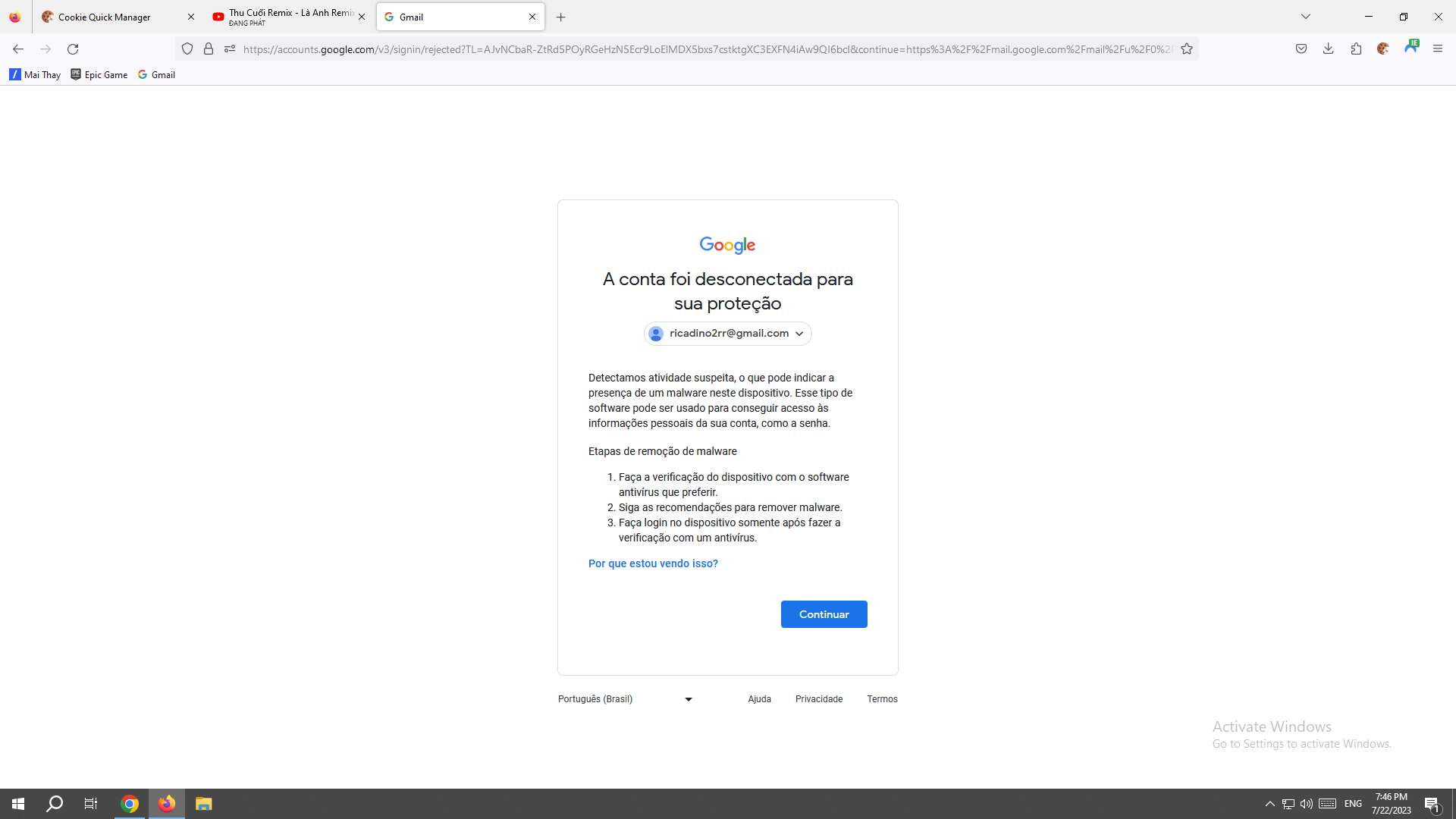Open the Windows Start menu
Viewport: 1456px width, 819px height.
18,804
